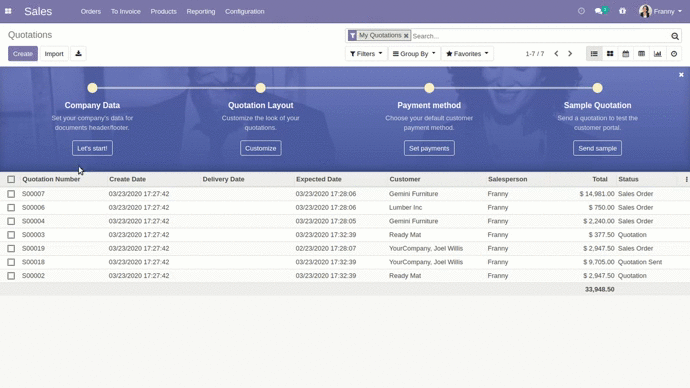Screen dimensions: 690x388
Task: Open the Group By dropdown
Action: 414,54
